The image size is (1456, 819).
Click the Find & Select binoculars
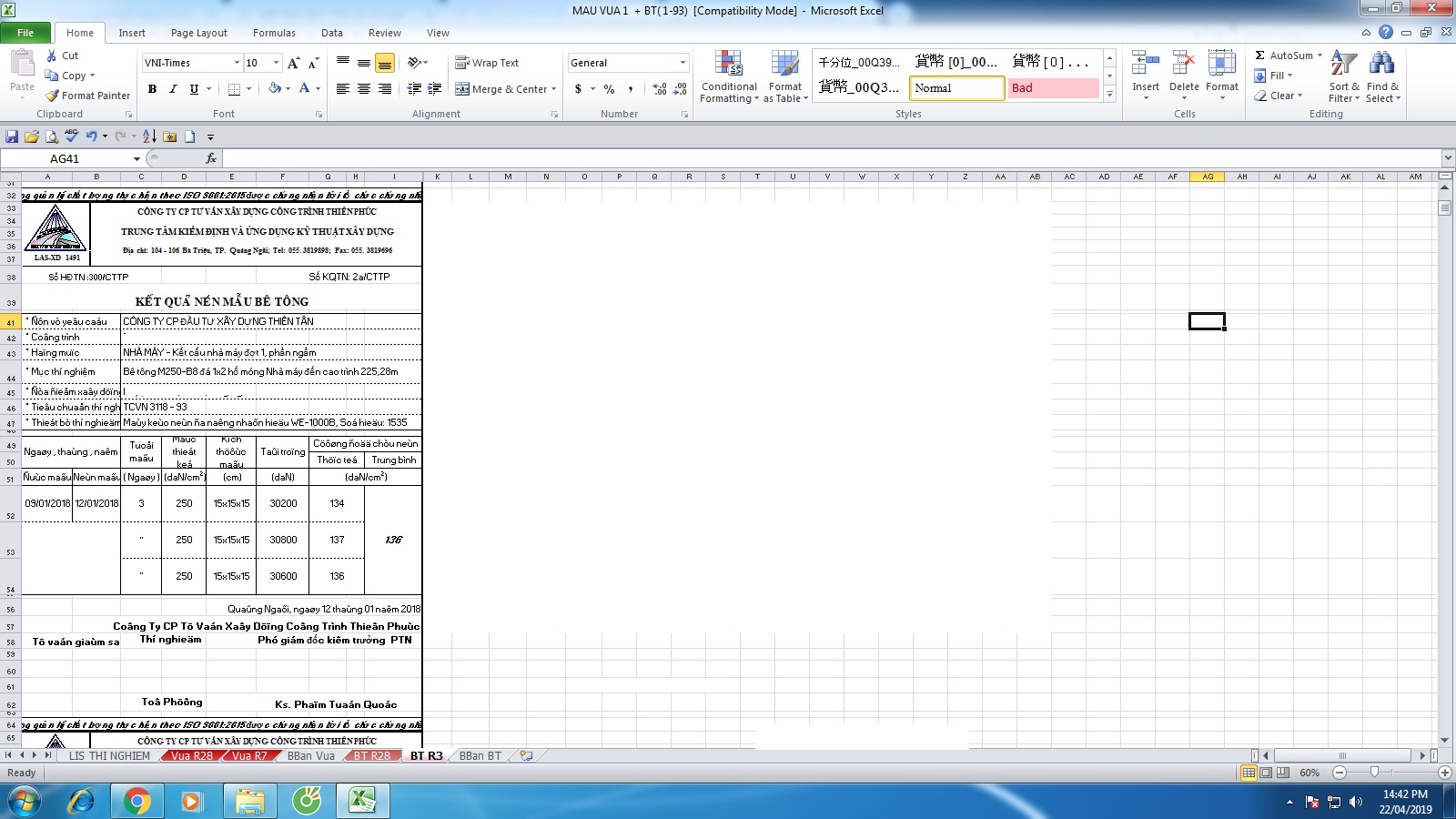(1381, 64)
